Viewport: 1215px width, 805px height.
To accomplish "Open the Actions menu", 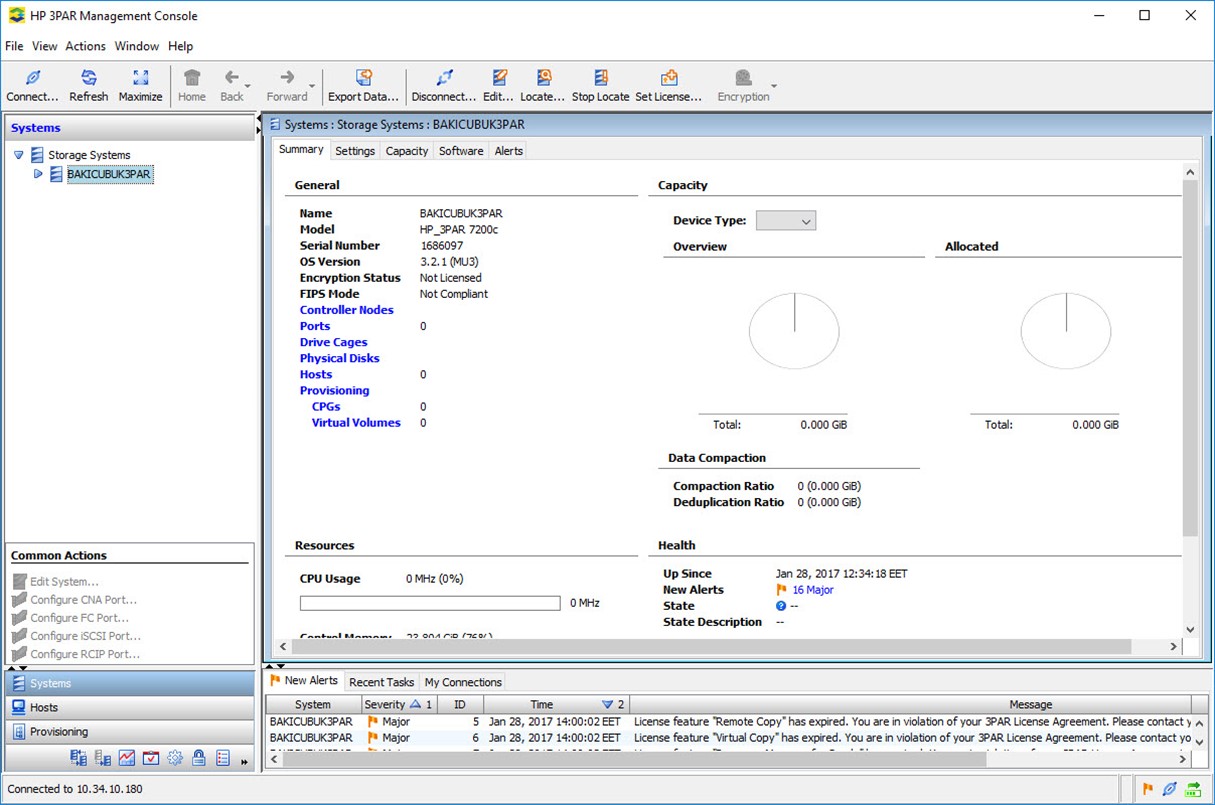I will coord(86,46).
